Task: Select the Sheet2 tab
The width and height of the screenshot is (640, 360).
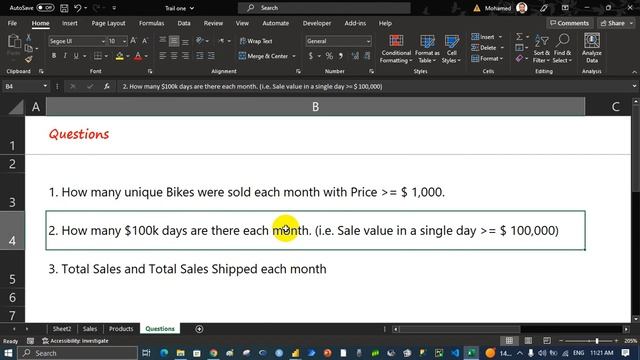Action: (x=62, y=329)
